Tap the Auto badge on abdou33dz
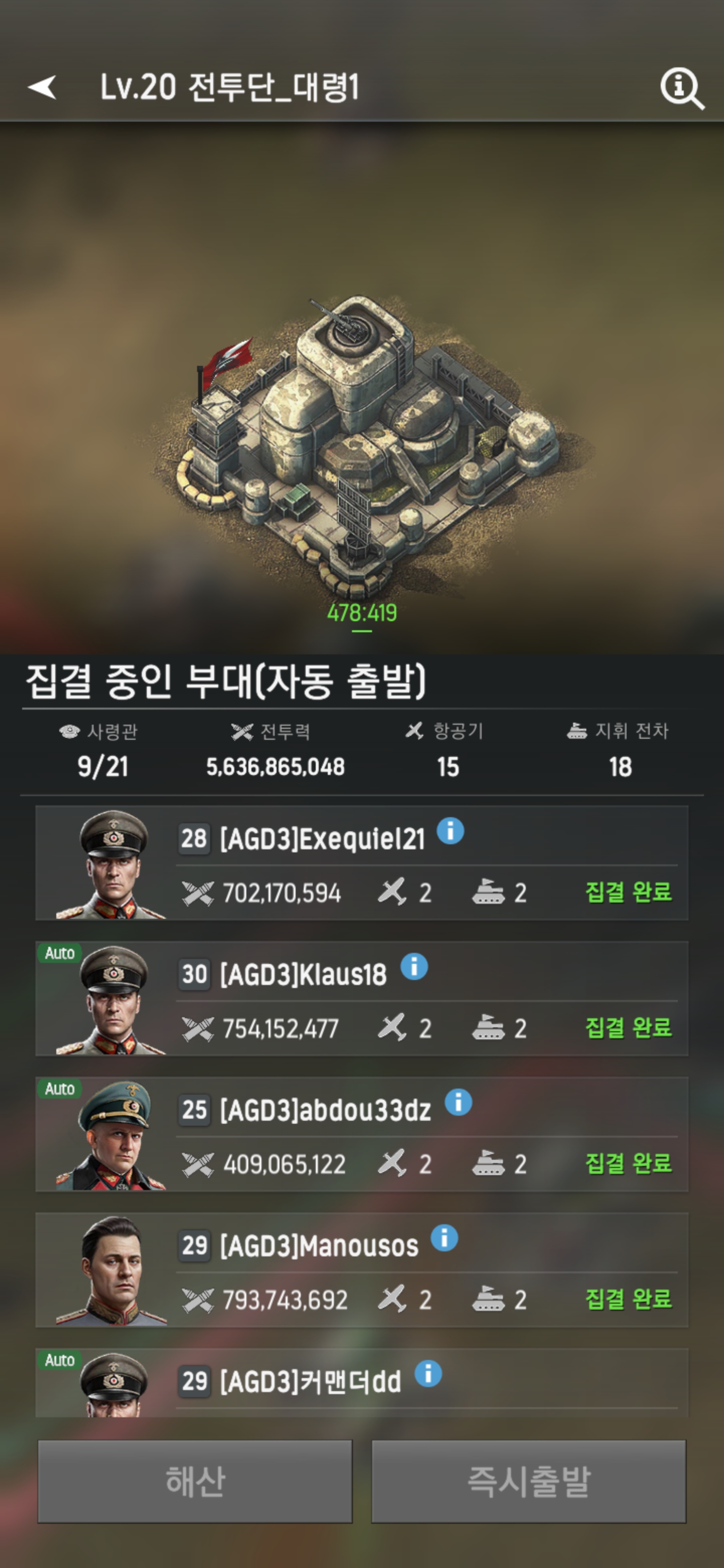 click(x=60, y=1089)
